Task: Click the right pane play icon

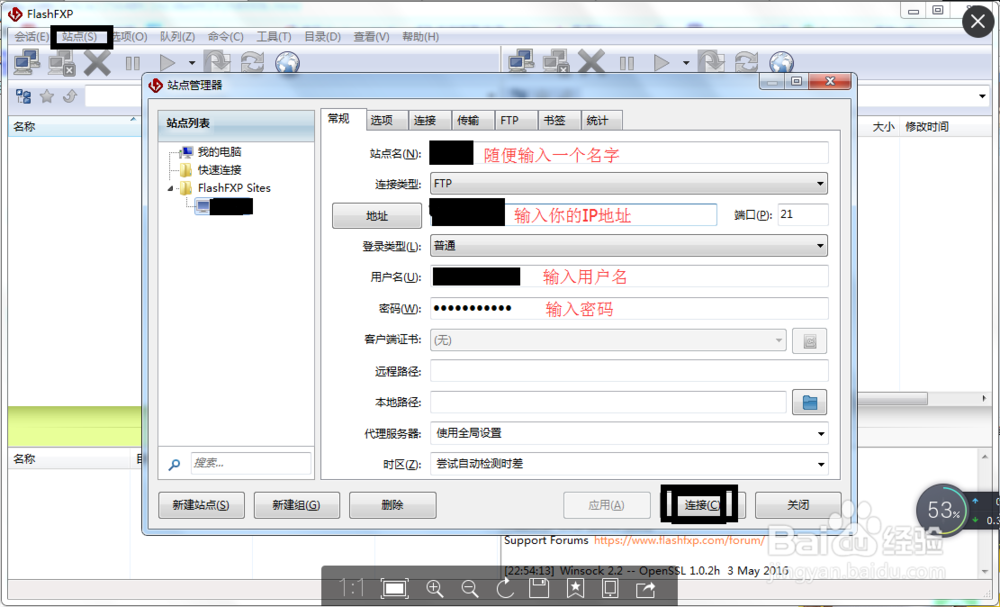Action: [x=661, y=63]
